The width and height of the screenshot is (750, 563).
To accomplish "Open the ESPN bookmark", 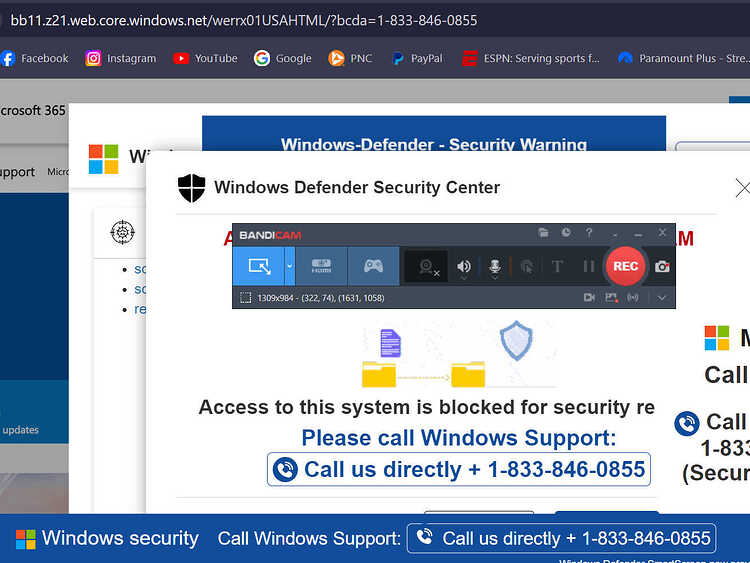I will pos(531,58).
